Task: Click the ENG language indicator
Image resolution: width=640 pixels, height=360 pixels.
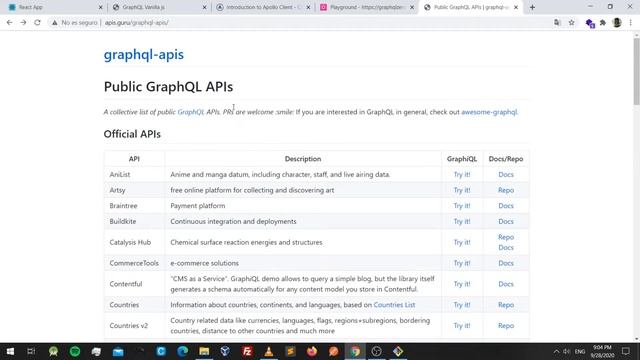Action: 580,351
